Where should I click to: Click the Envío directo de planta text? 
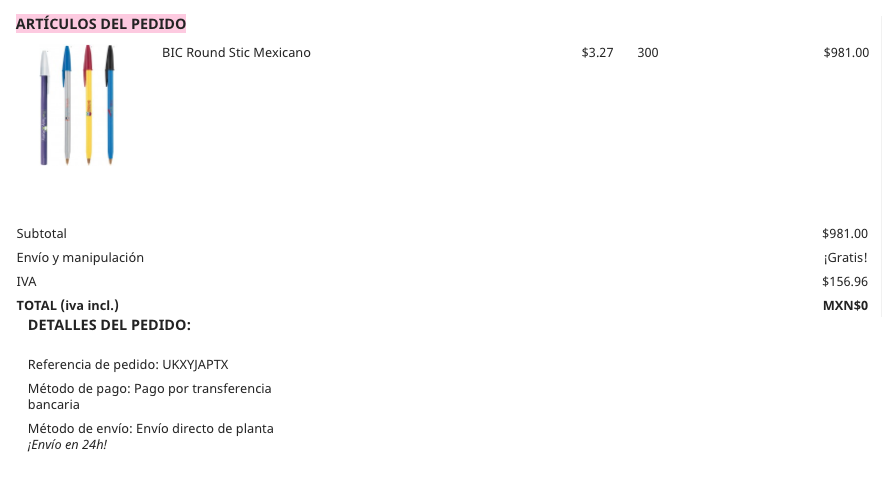pyautogui.click(x=205, y=429)
